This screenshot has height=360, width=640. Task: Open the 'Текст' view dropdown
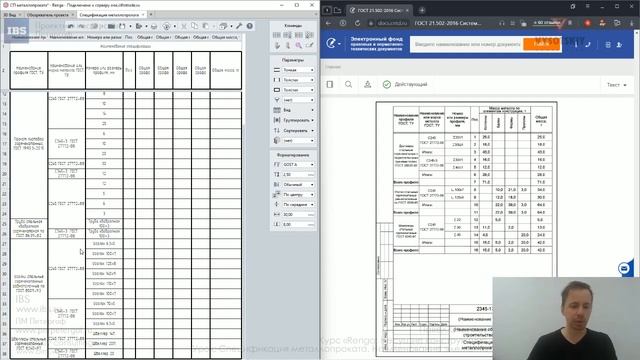coord(617,85)
